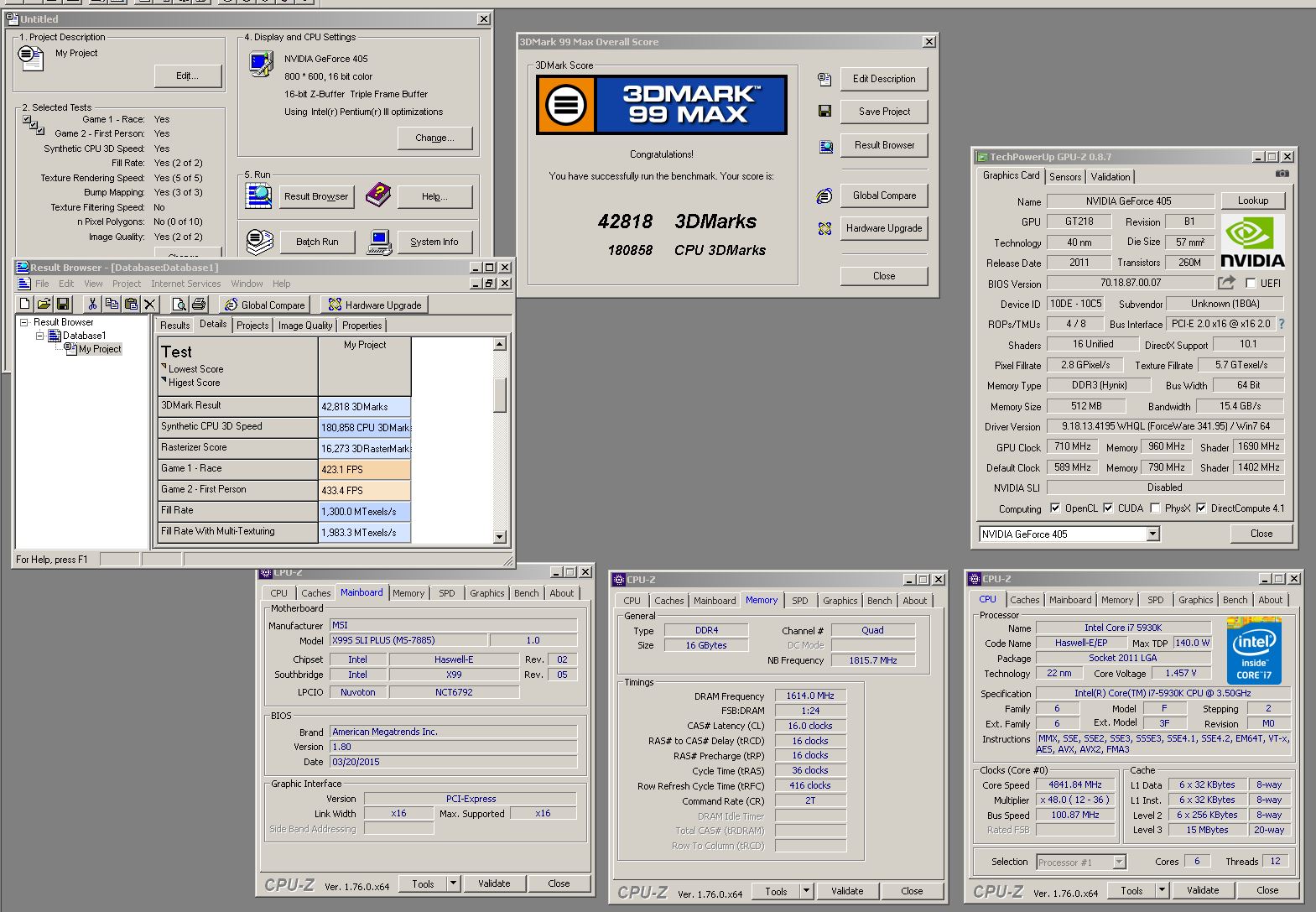Image resolution: width=1316 pixels, height=912 pixels.
Task: Click the scroll down arrow in Result Browser details
Action: click(500, 537)
